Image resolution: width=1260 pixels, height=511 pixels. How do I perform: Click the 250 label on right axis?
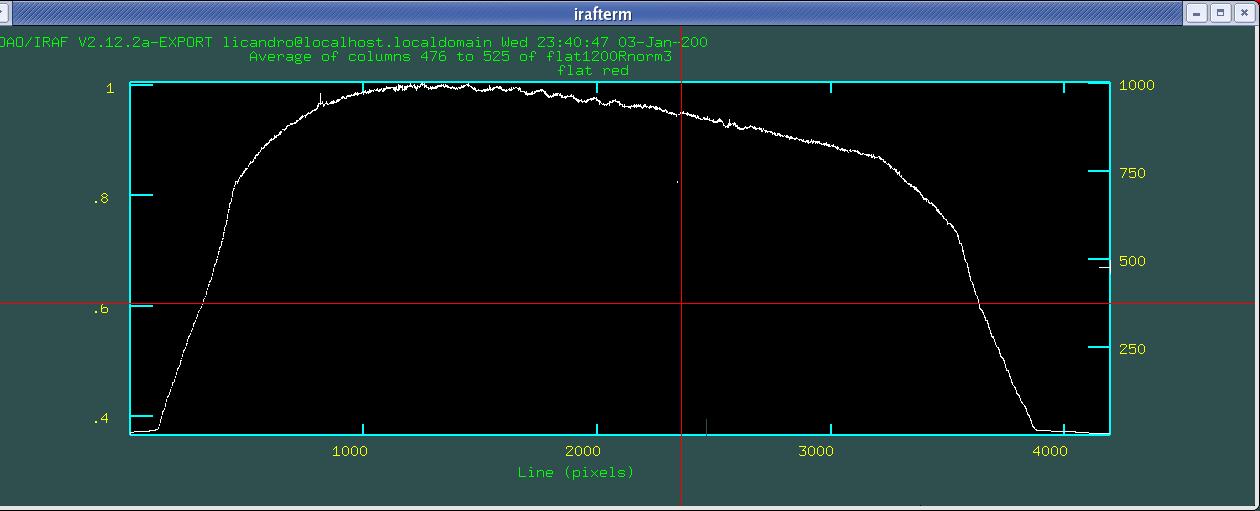pos(1132,349)
